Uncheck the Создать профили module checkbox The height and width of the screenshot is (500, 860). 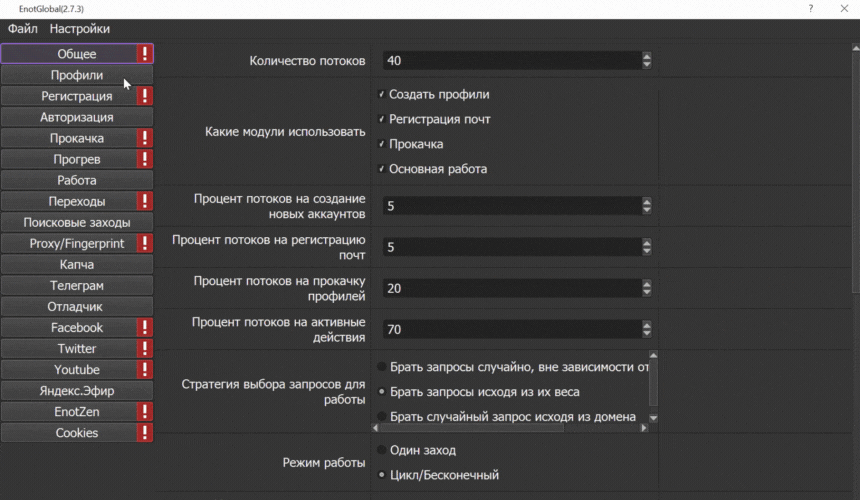click(x=382, y=94)
